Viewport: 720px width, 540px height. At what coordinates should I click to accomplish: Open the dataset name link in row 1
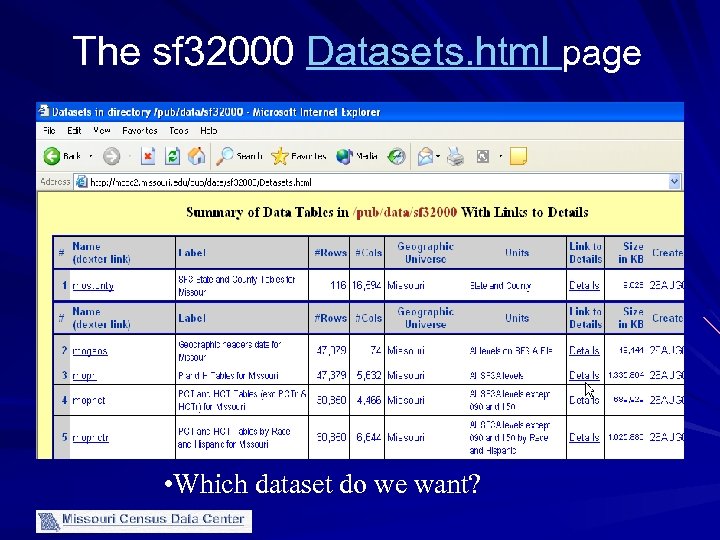[x=93, y=286]
